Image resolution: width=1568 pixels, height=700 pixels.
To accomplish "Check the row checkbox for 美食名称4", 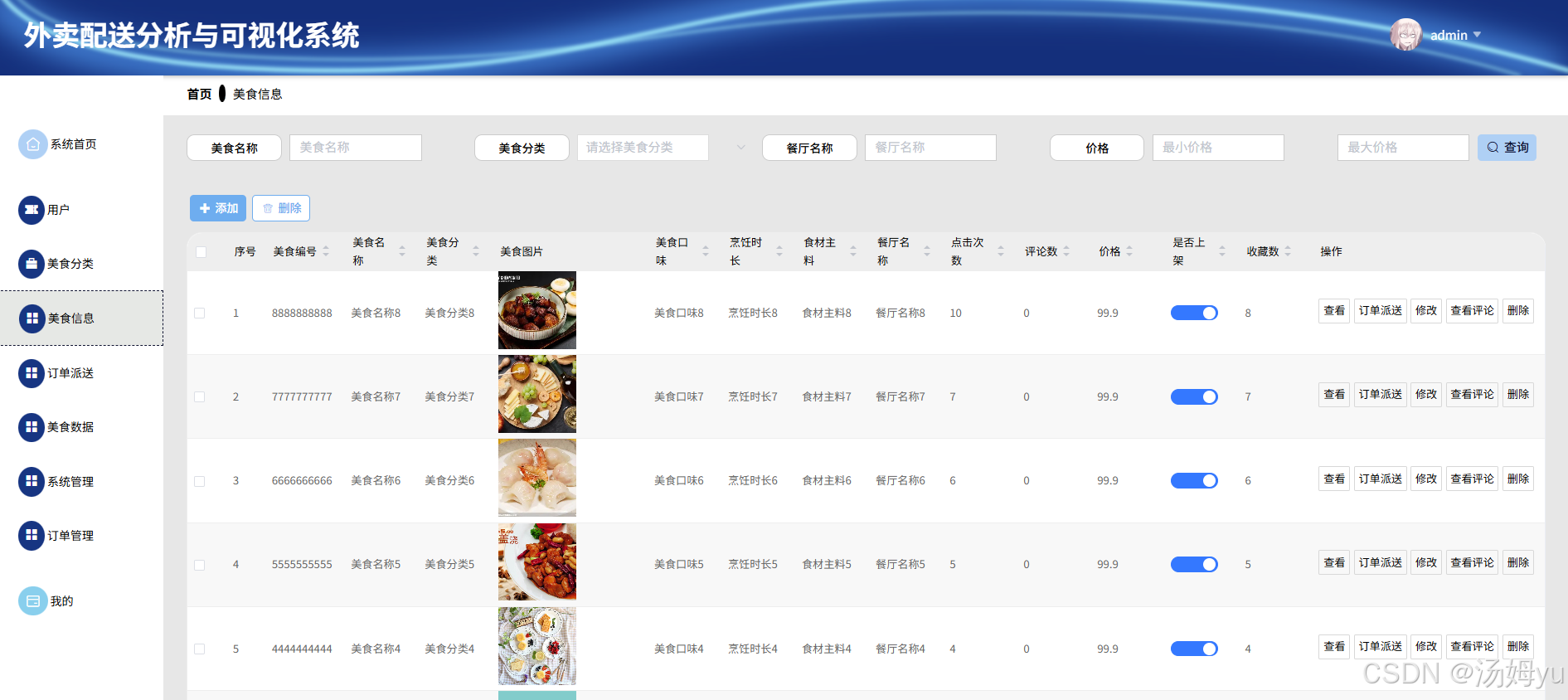I will pos(200,649).
